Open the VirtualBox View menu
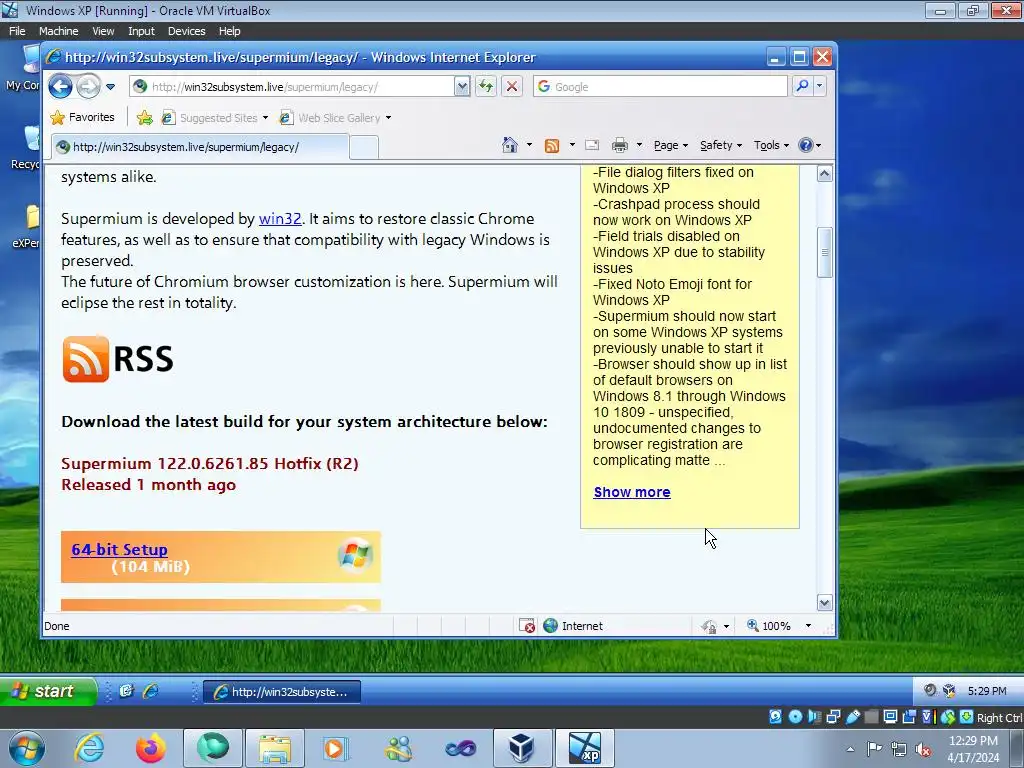This screenshot has width=1024, height=768. (103, 31)
